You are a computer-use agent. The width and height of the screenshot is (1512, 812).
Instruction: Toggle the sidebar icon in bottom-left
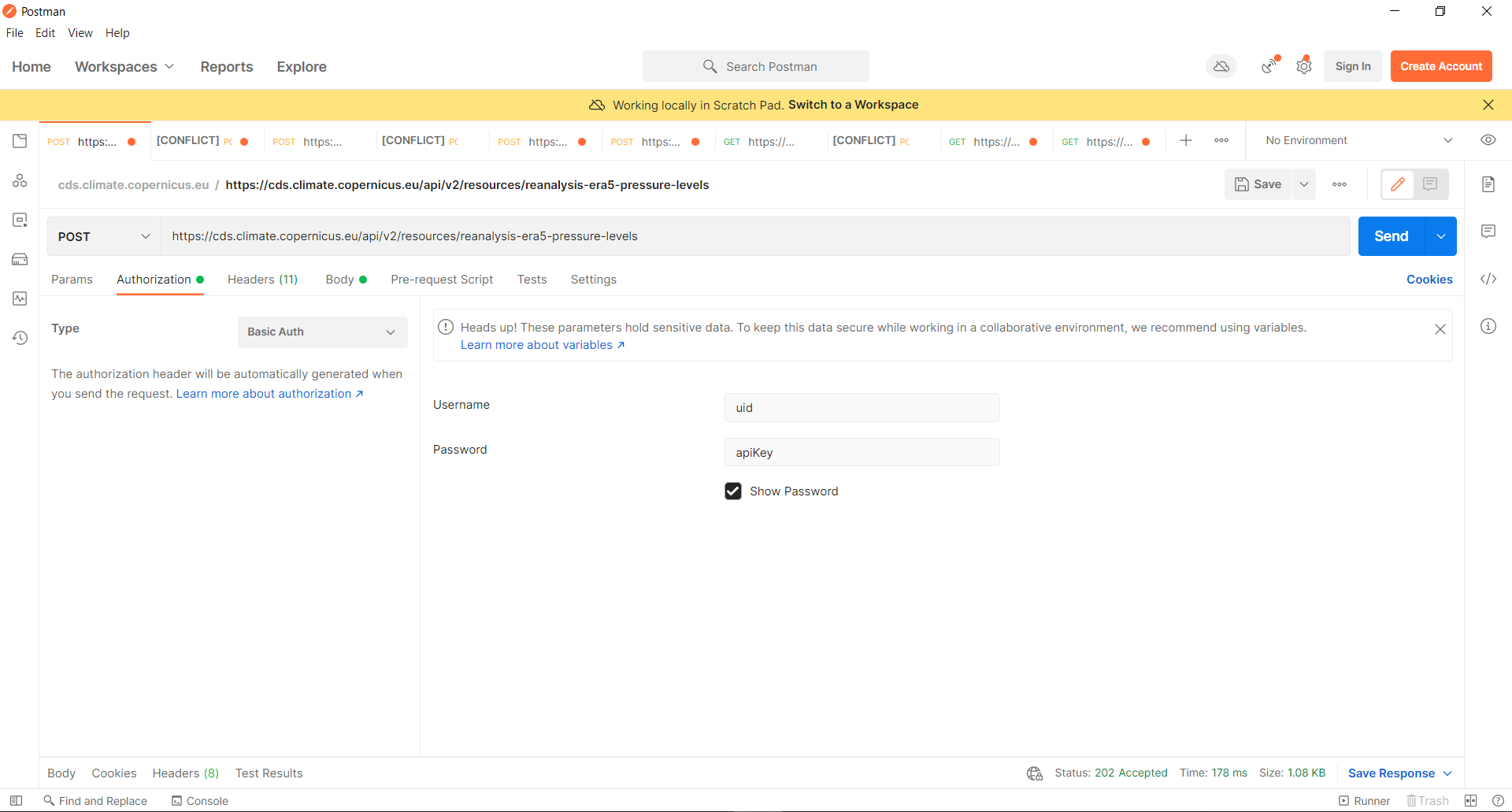click(16, 801)
